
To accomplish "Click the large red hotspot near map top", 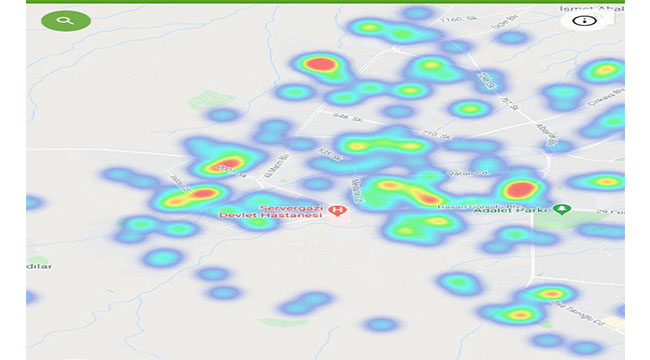I will click(320, 64).
